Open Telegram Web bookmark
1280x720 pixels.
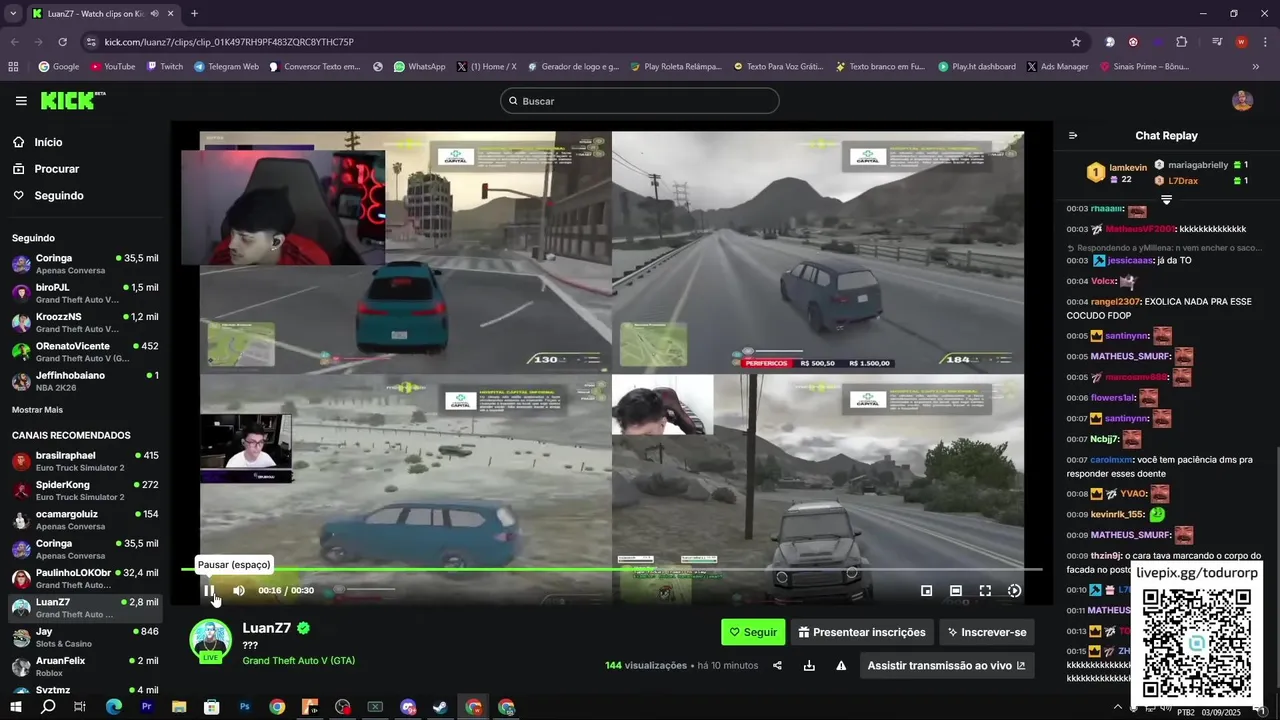[x=227, y=67]
